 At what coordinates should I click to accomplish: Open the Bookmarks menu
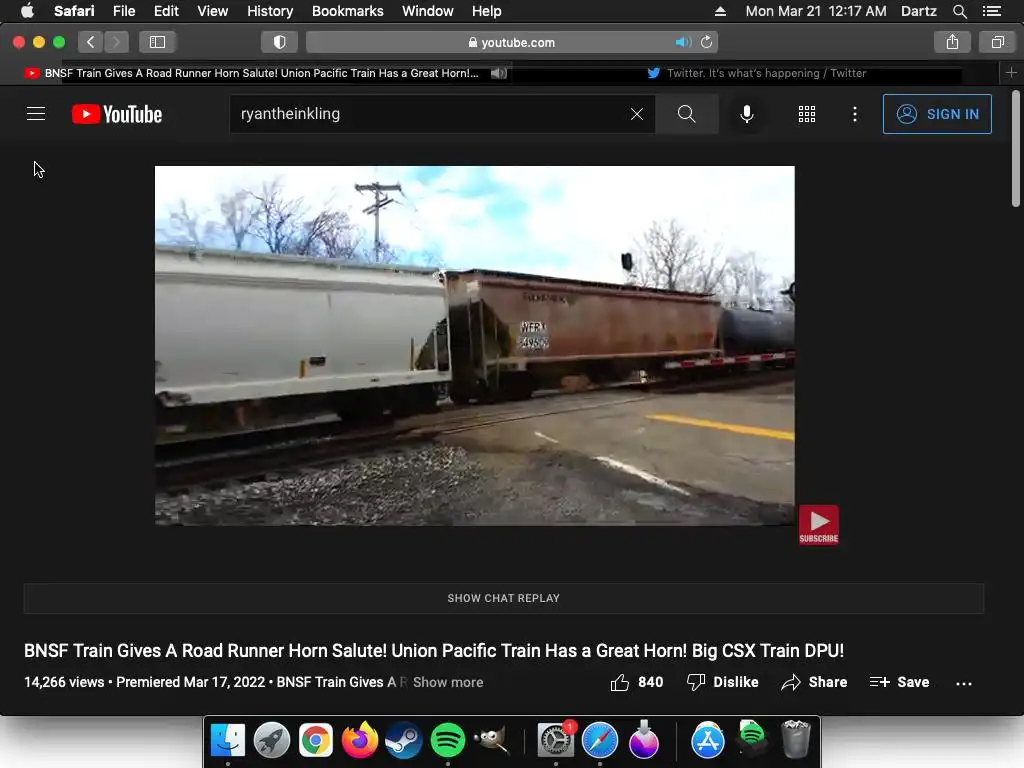(347, 11)
